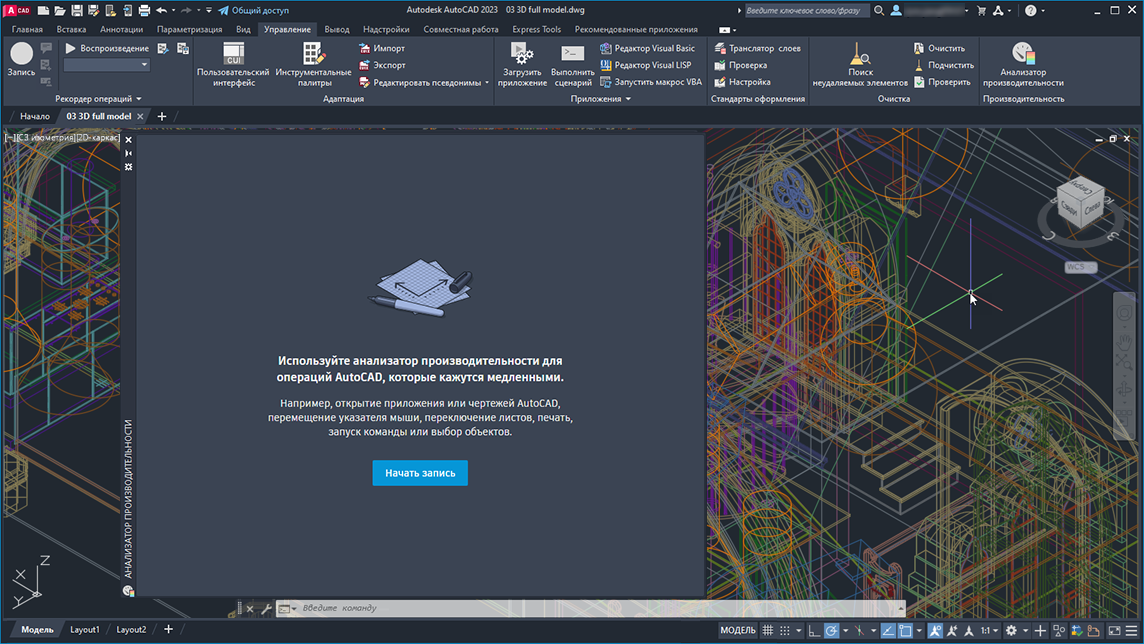Viewport: 1144px width, 644px height.
Task: Switch to the Главная ribbon tab
Action: (x=27, y=29)
